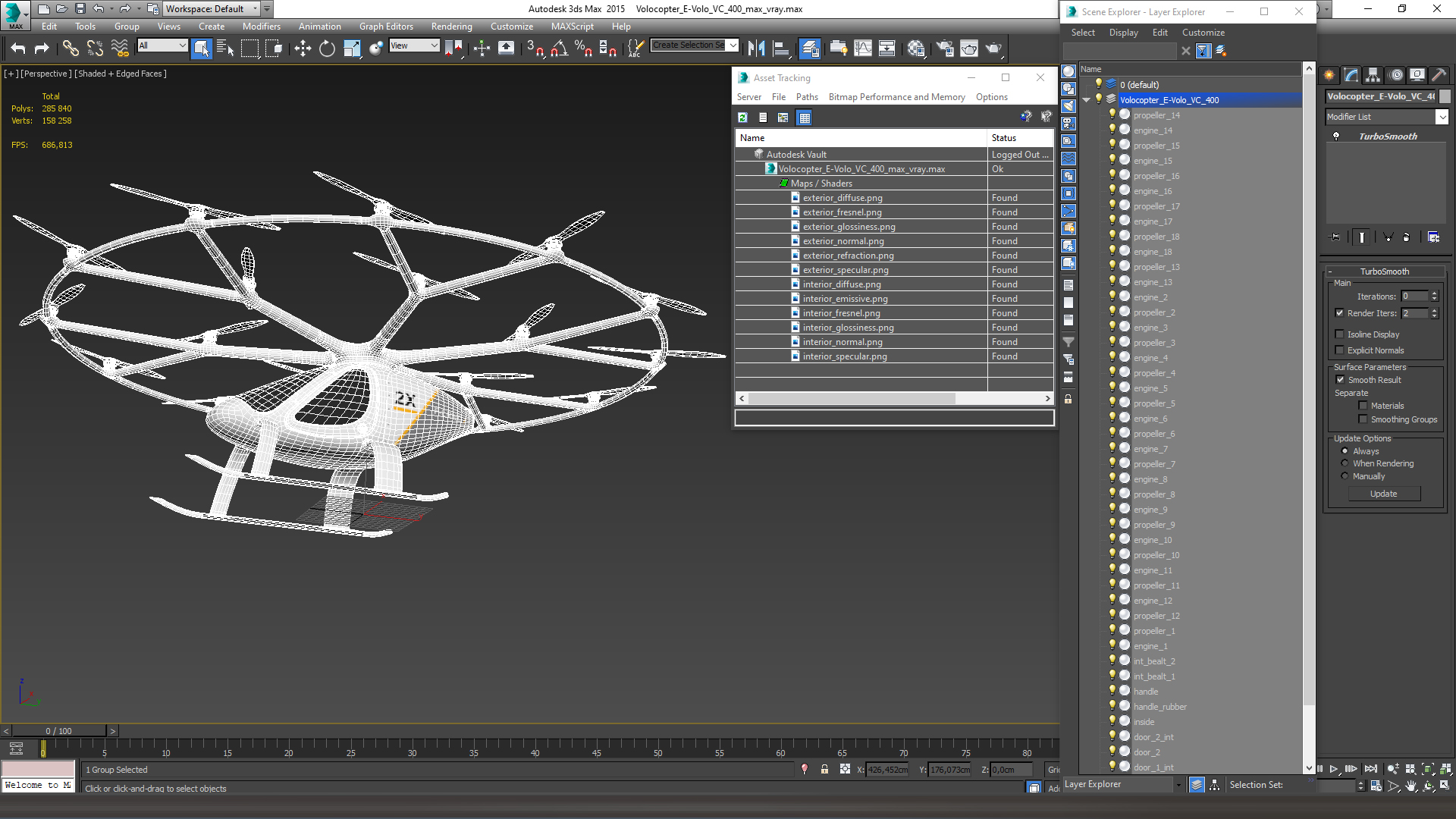Viewport: 1456px width, 819px height.
Task: Open the Schematic View icon
Action: (x=886, y=49)
